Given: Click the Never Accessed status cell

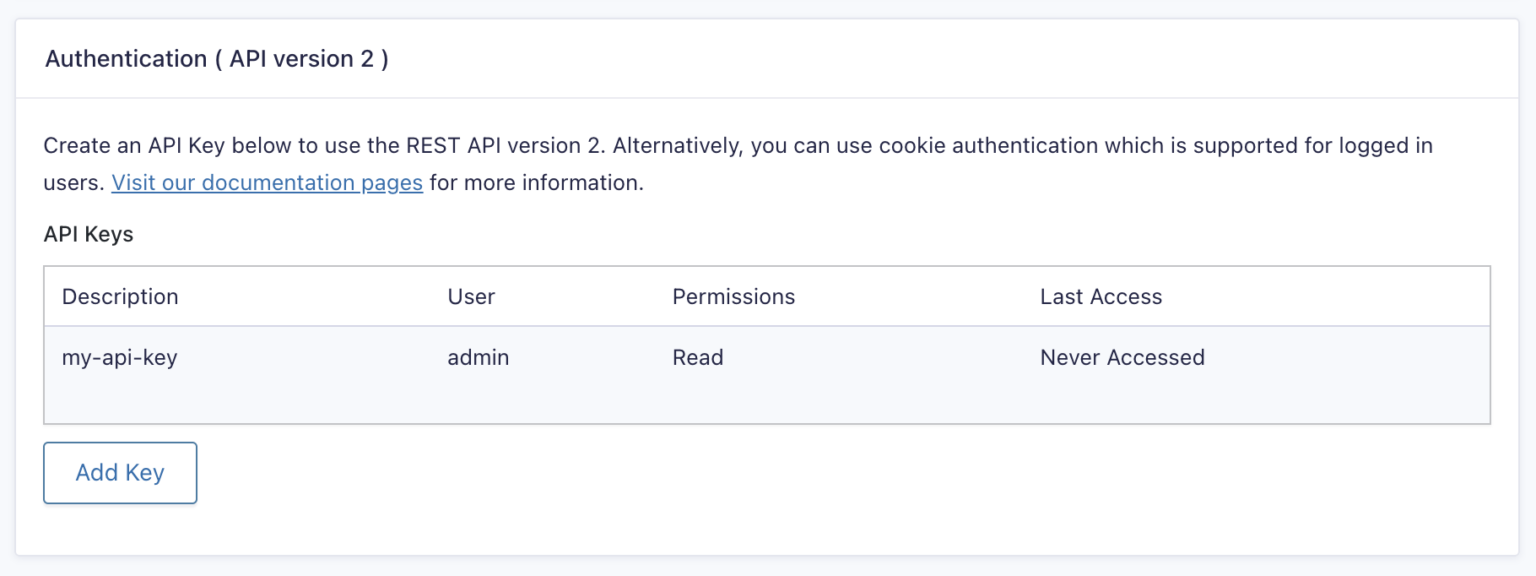Looking at the screenshot, I should click(x=1122, y=358).
